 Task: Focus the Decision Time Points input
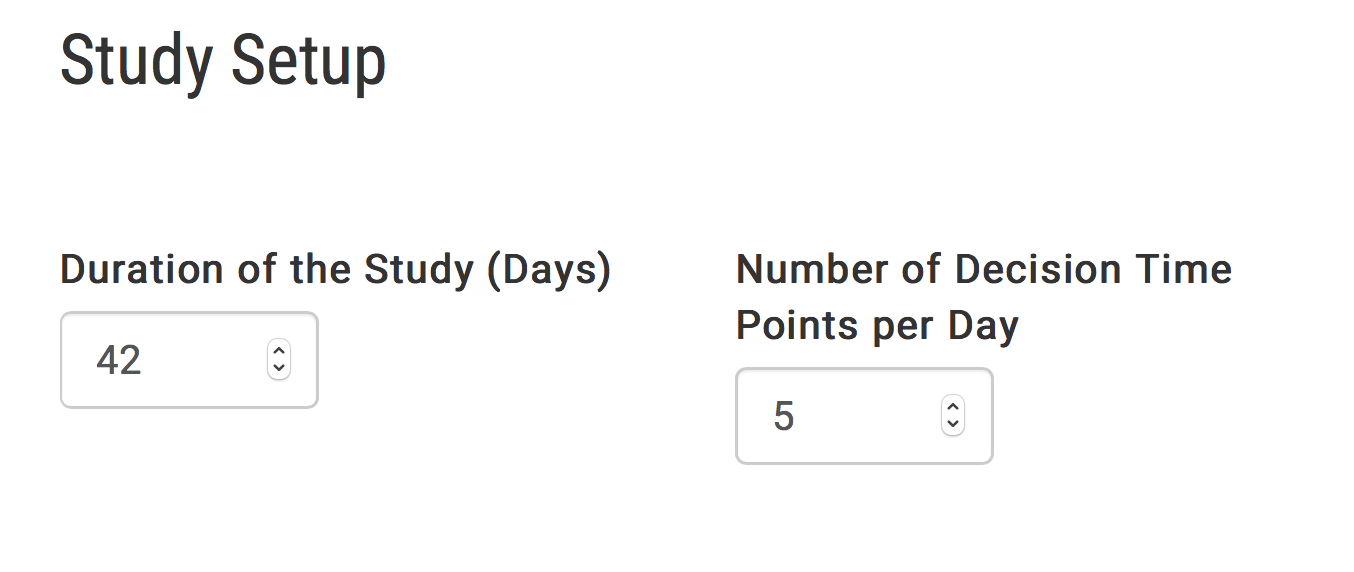pyautogui.click(x=840, y=416)
